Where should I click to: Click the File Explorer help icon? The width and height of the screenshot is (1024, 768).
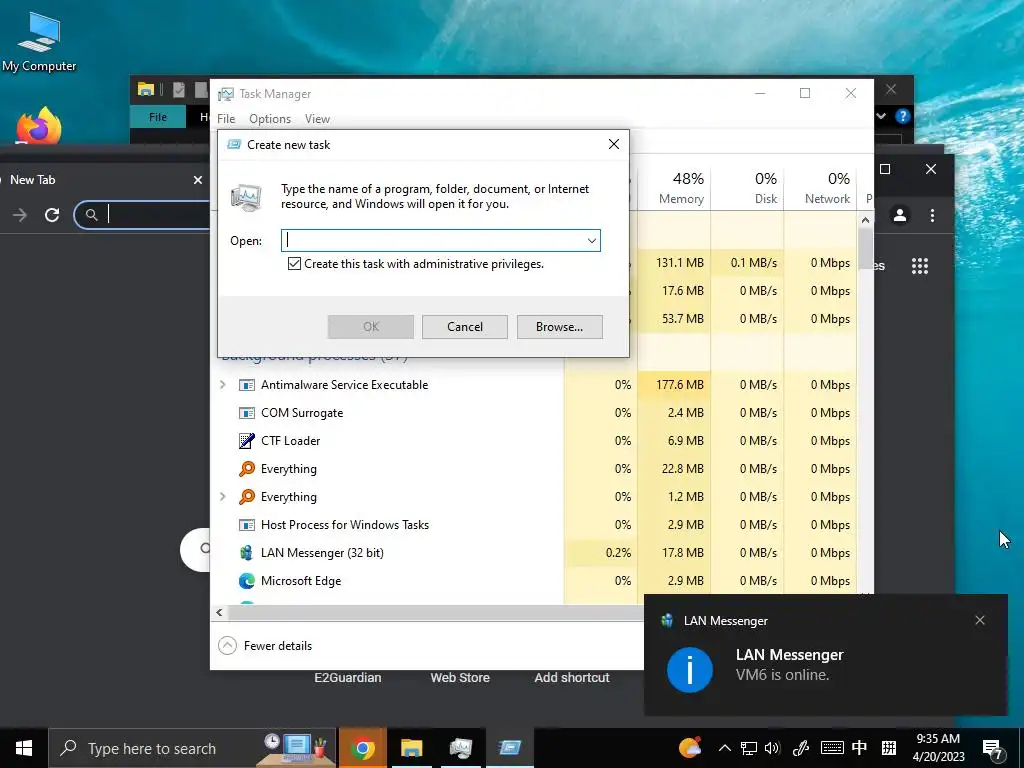[903, 116]
